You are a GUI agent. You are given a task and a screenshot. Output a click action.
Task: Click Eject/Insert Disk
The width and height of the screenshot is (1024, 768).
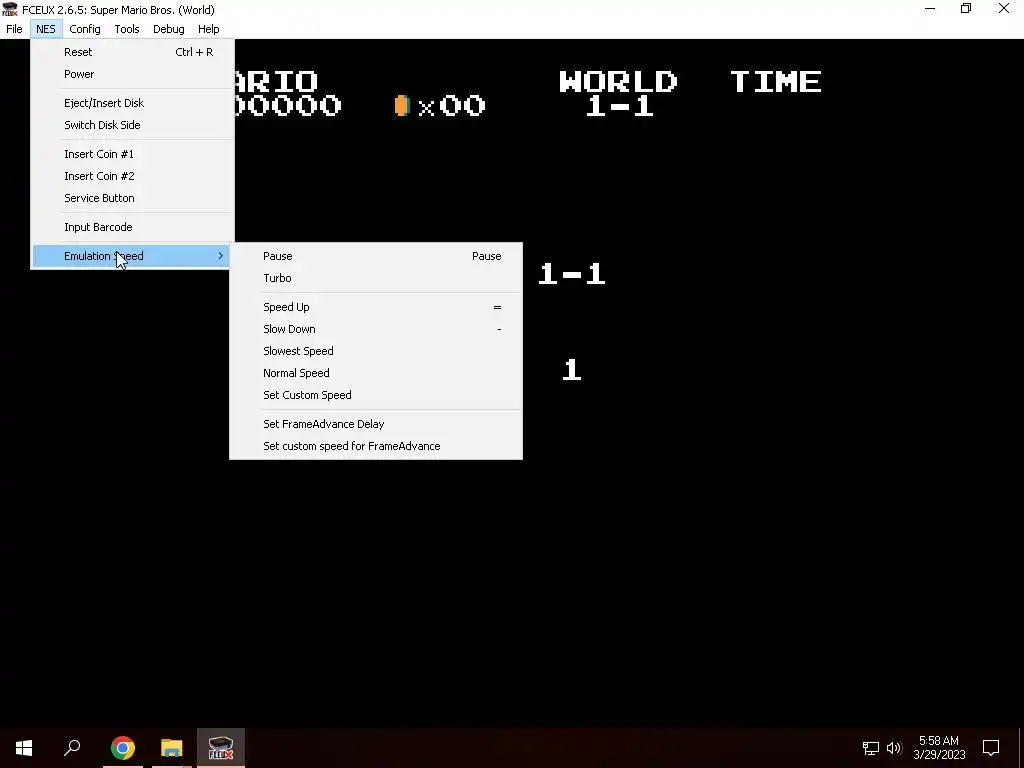pyautogui.click(x=133, y=103)
